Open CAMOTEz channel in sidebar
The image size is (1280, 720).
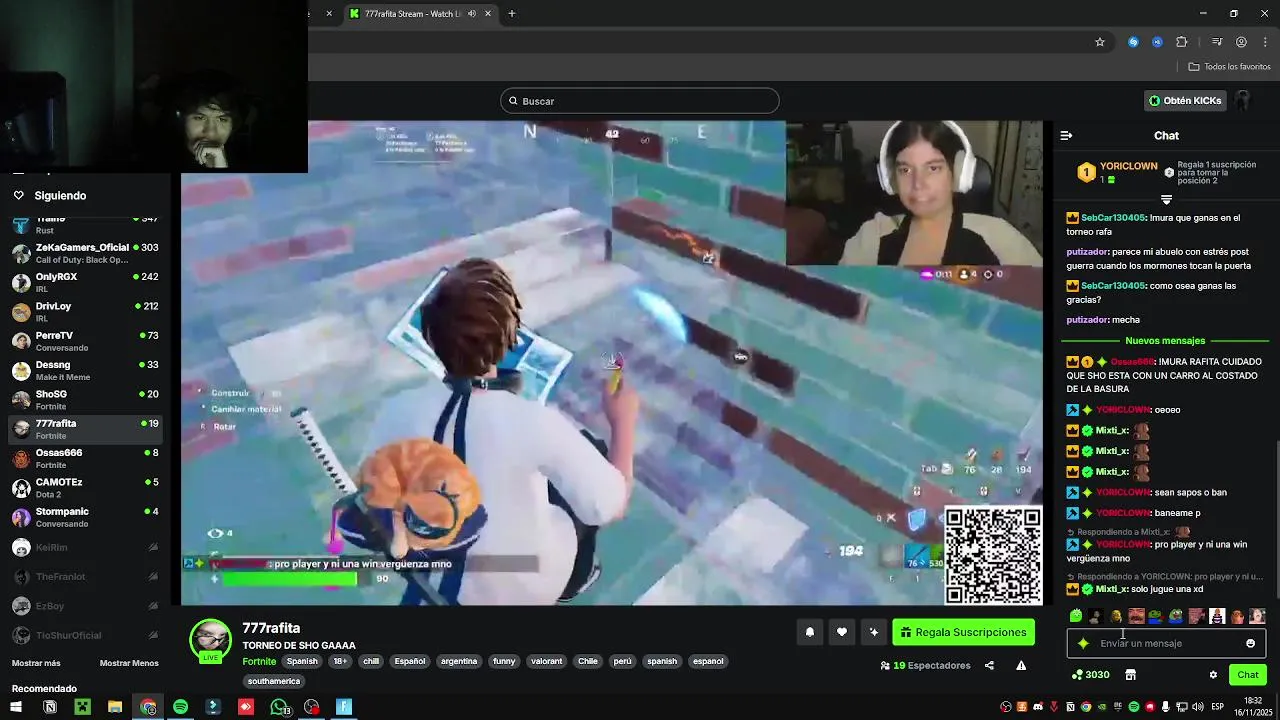(x=85, y=487)
